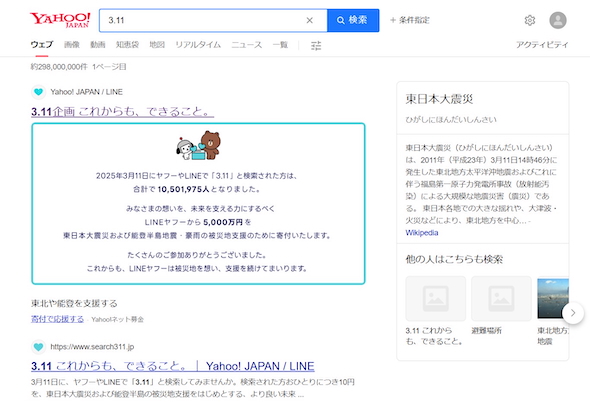The width and height of the screenshot is (590, 406).
Task: Switch to the 知恵袋 tab
Action: point(127,45)
